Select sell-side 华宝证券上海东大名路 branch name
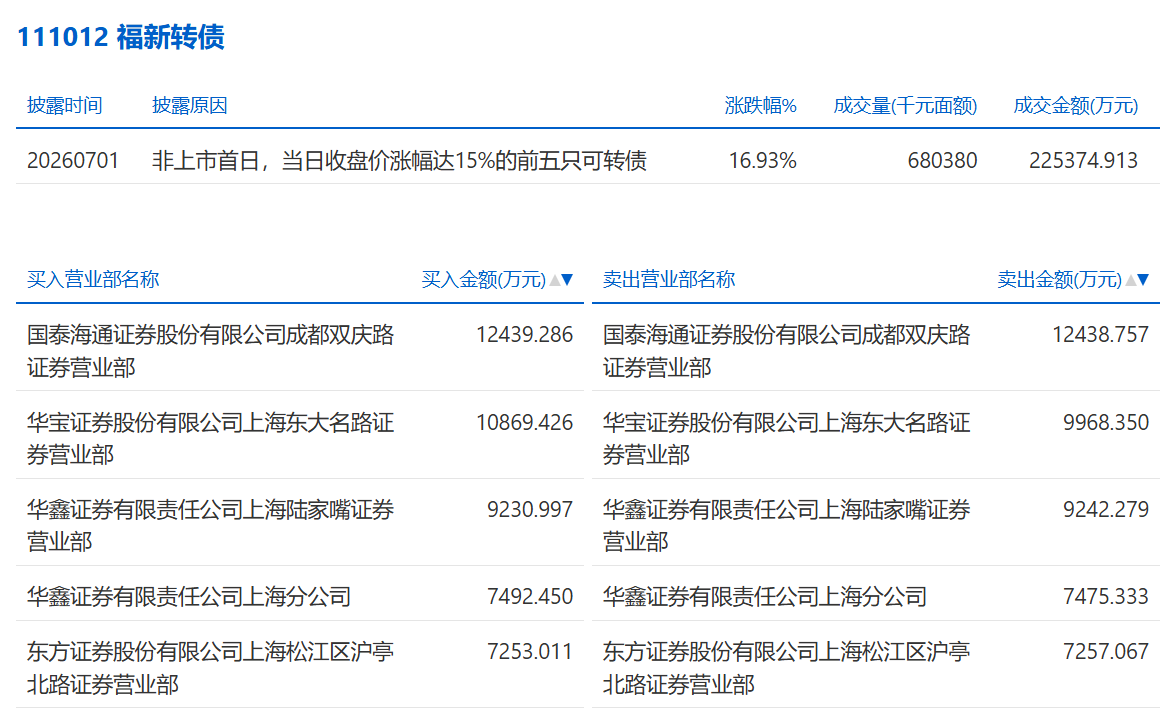Screen dimensions: 1173x711 (786, 439)
